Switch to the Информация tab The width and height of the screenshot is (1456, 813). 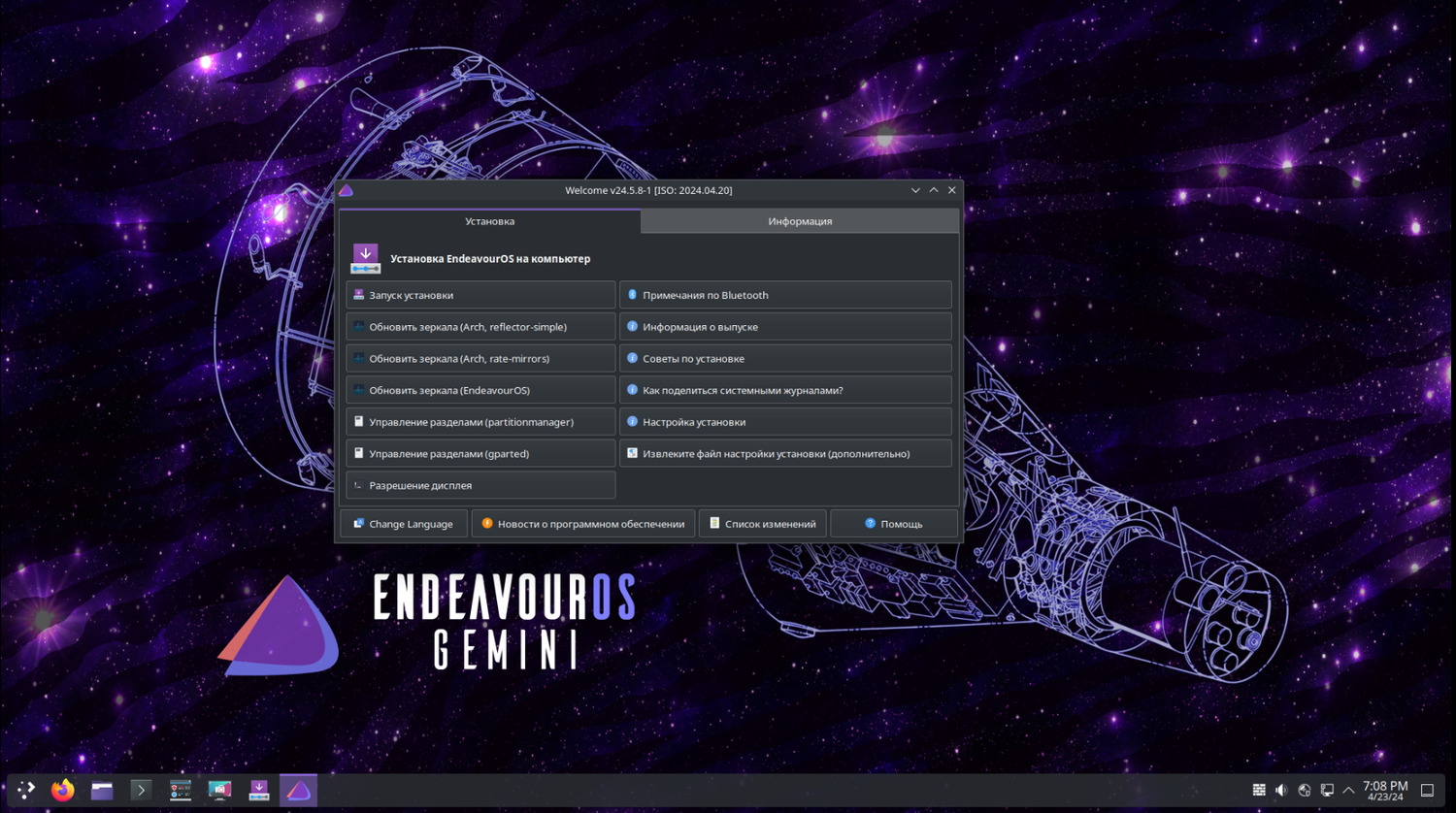point(800,221)
